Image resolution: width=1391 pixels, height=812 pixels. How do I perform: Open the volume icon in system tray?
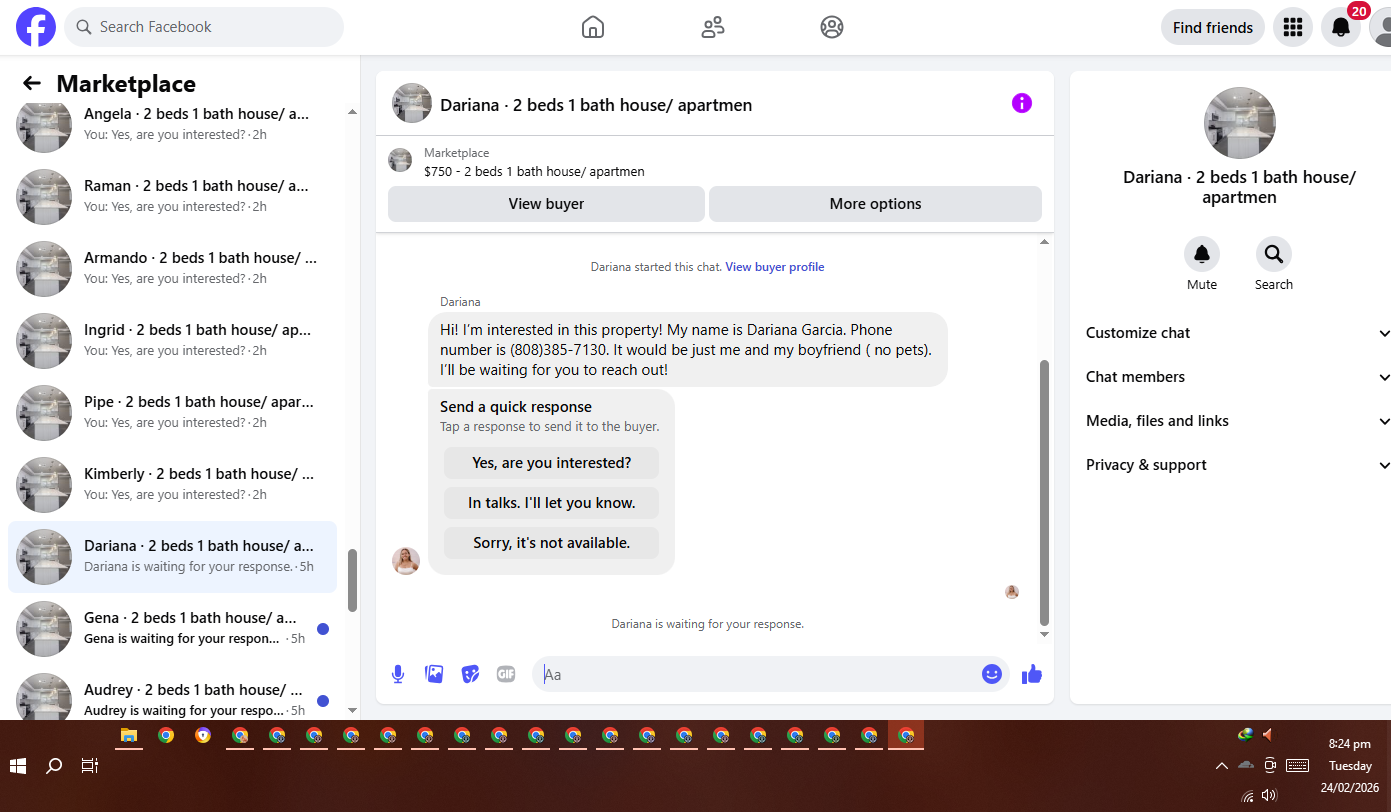1269,795
